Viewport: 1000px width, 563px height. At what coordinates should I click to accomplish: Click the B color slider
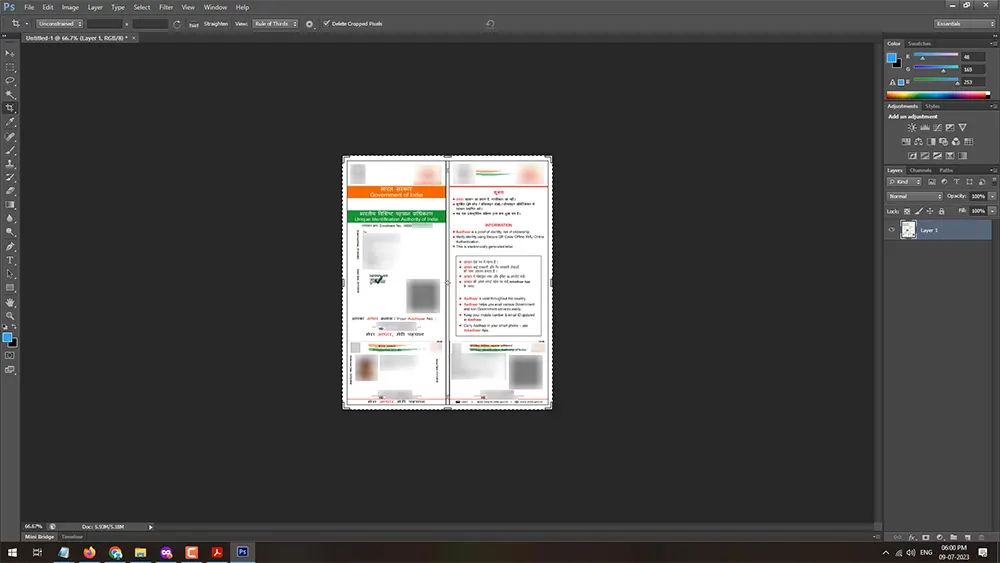pos(936,82)
